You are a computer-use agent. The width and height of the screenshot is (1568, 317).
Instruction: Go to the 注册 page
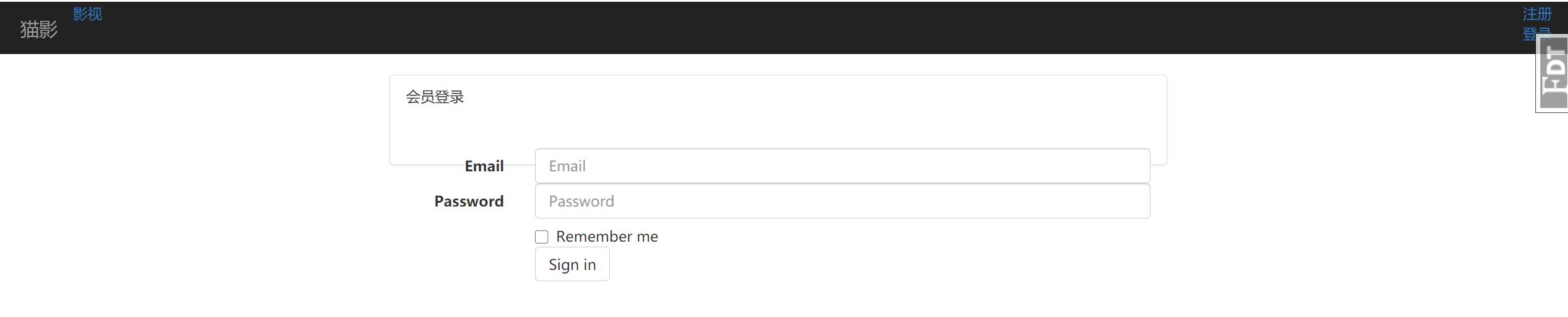[x=1537, y=14]
